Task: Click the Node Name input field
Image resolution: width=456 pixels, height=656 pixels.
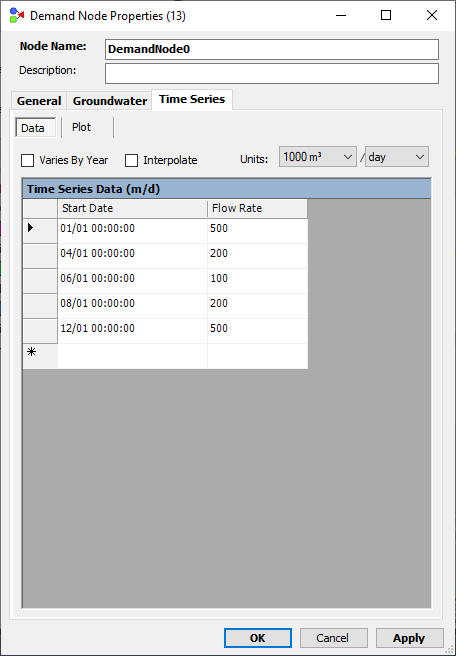Action: [272, 49]
